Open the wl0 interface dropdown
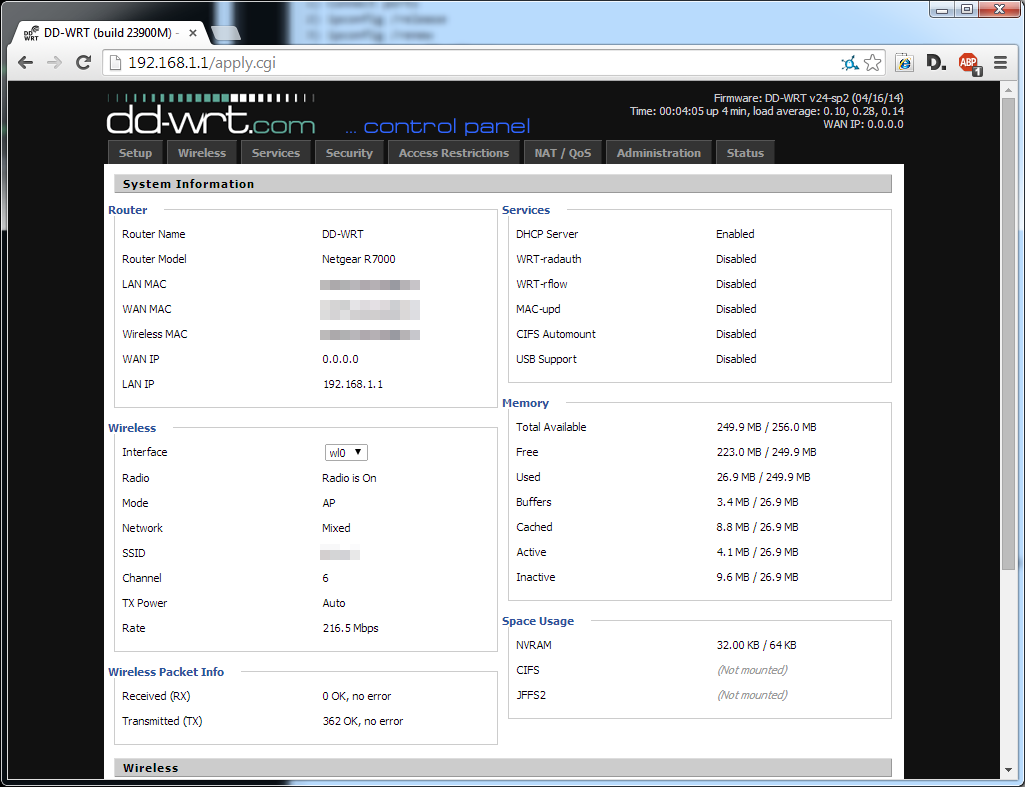 tap(345, 452)
